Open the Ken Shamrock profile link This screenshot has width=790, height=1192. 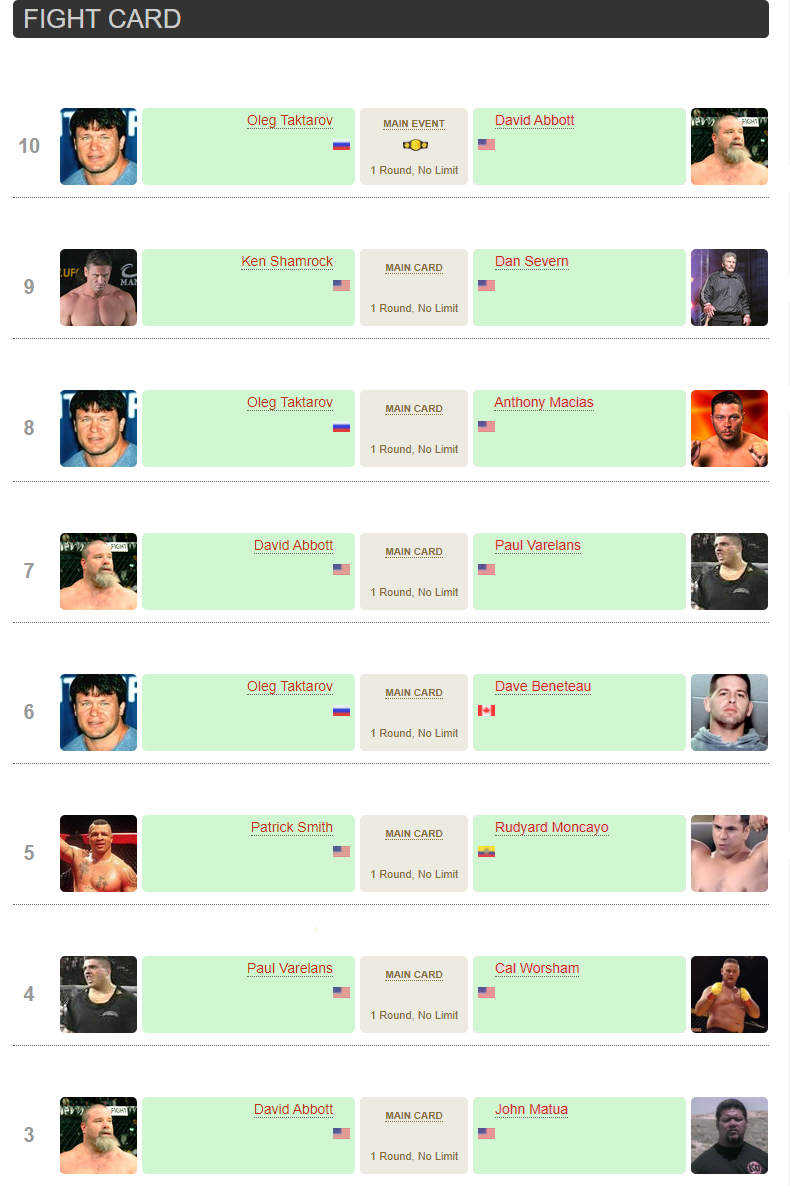tap(287, 262)
